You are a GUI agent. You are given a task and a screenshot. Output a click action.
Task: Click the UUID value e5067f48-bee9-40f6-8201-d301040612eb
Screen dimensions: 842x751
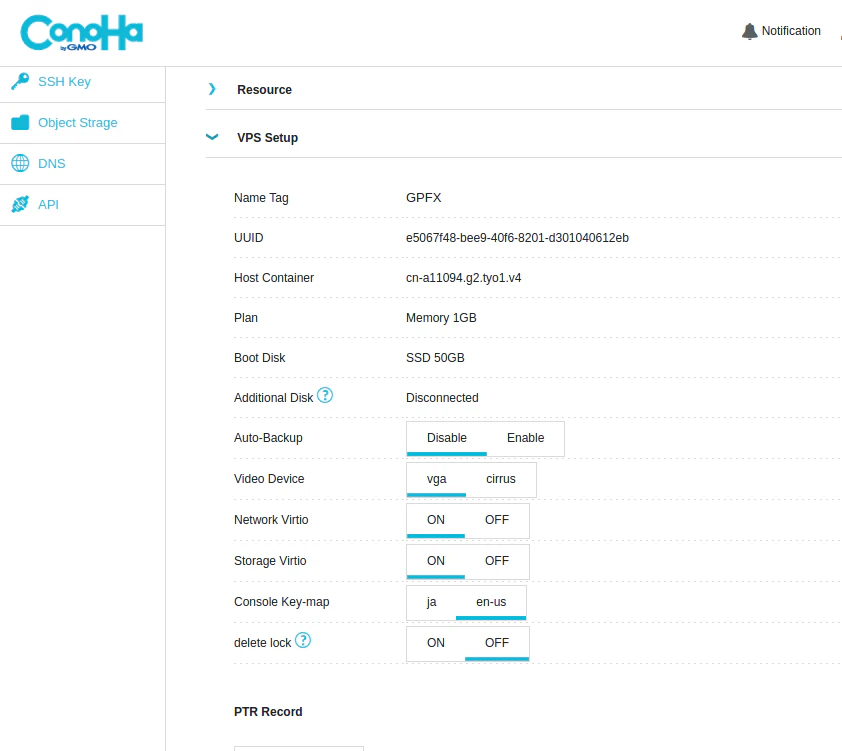pyautogui.click(x=517, y=238)
